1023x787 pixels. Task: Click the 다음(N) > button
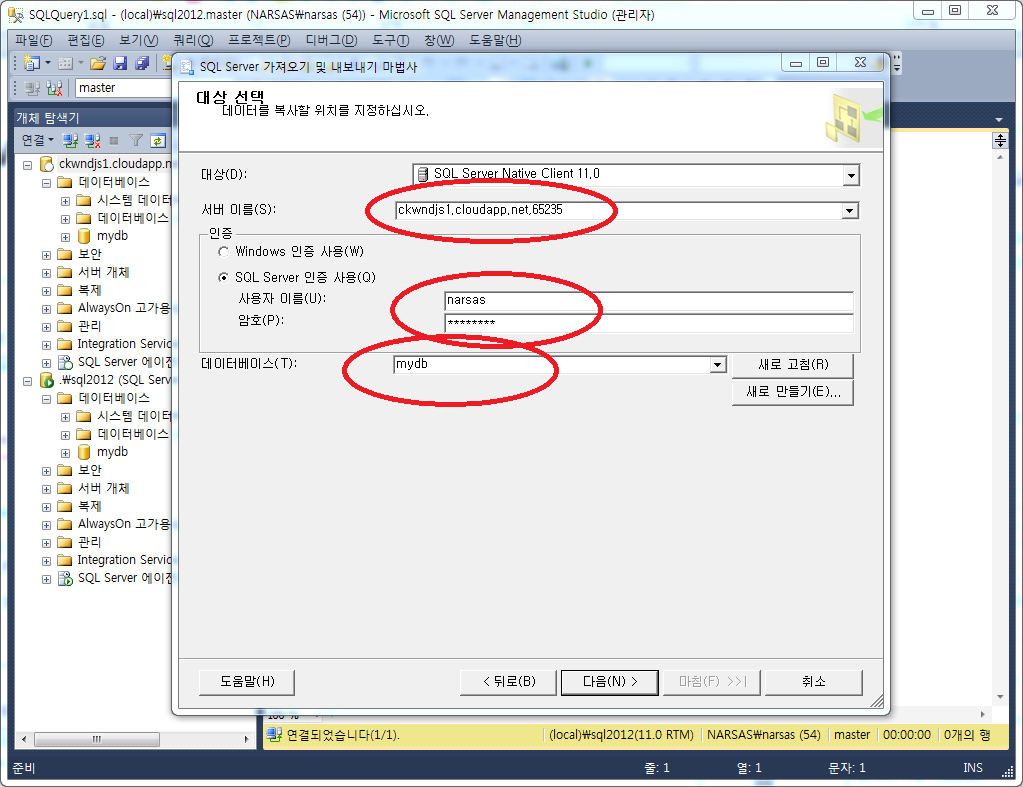tap(609, 682)
